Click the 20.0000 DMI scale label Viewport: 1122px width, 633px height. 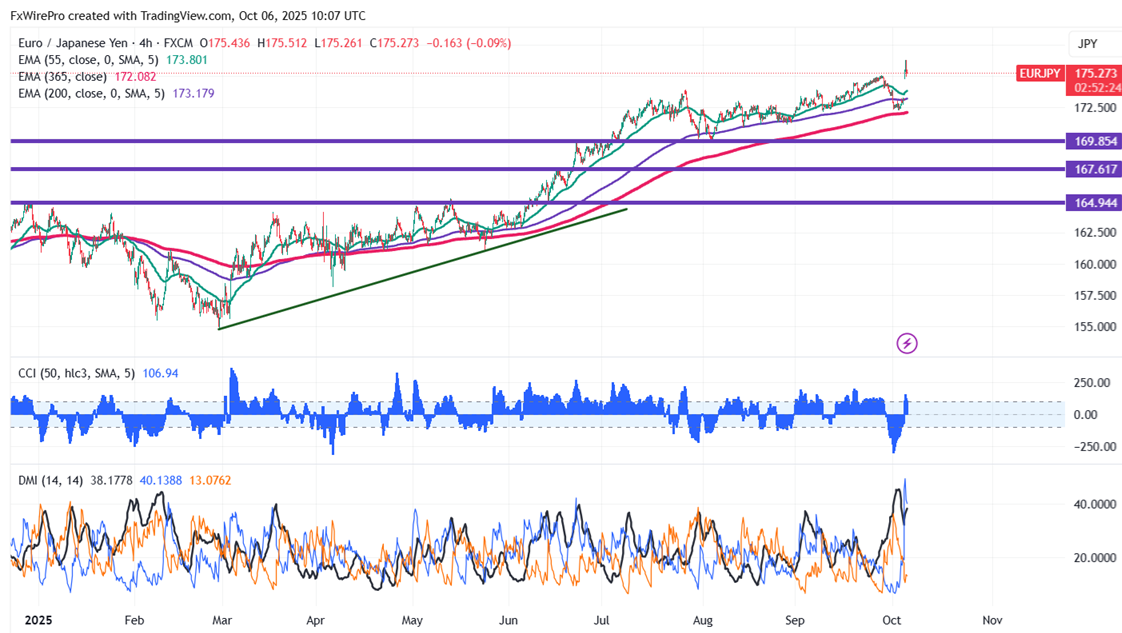point(1095,558)
